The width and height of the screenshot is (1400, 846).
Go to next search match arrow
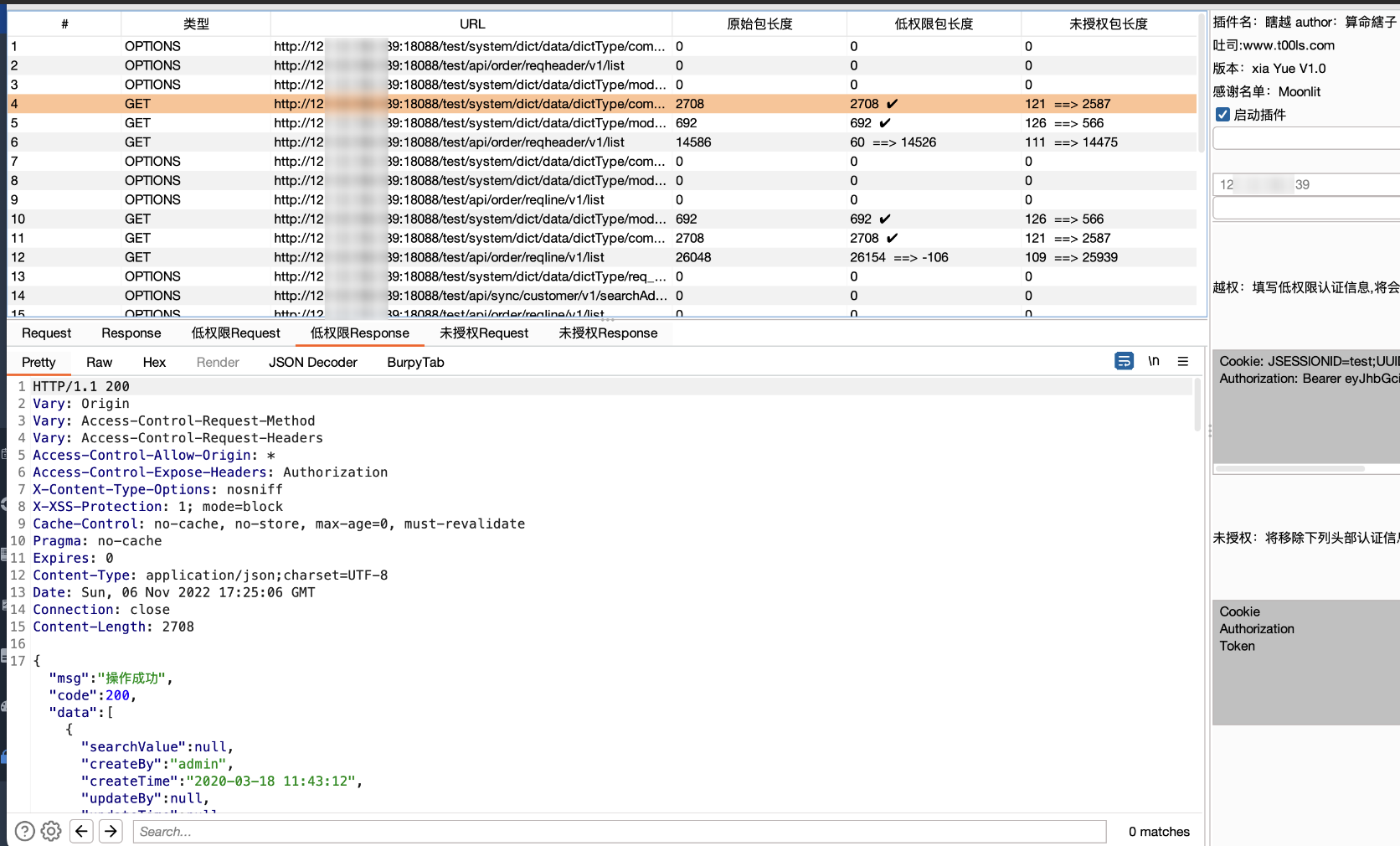point(111,831)
